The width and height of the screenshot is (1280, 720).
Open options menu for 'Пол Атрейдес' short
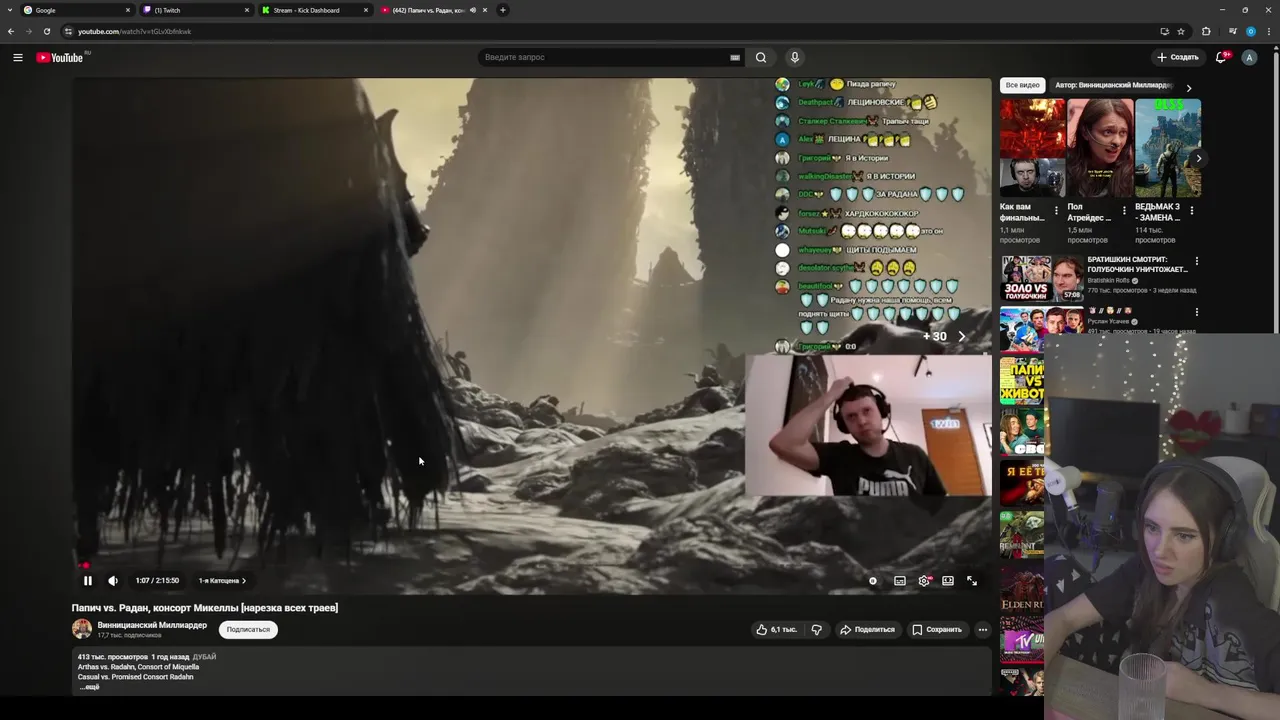tap(1124, 211)
